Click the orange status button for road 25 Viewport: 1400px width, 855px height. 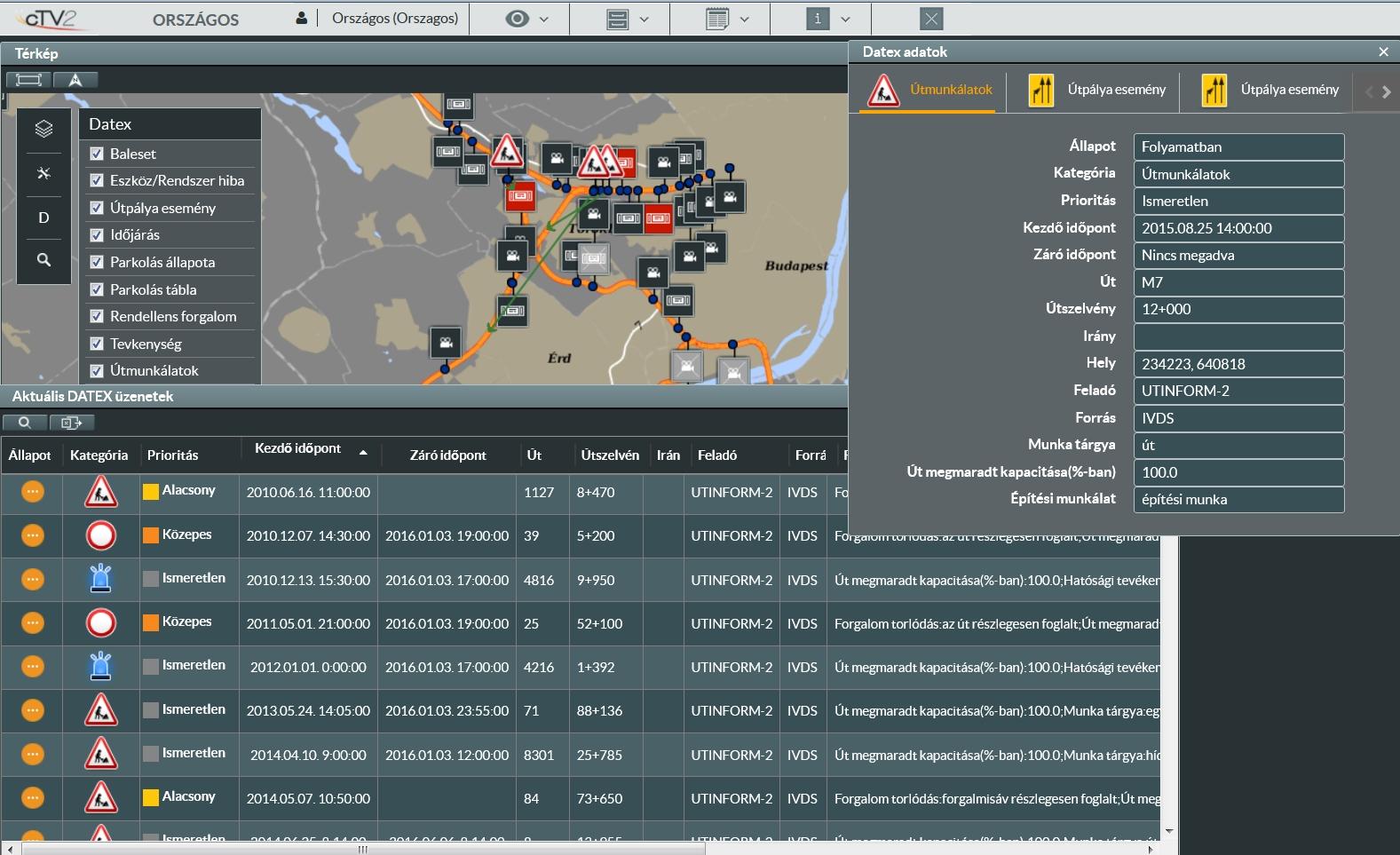coord(32,622)
